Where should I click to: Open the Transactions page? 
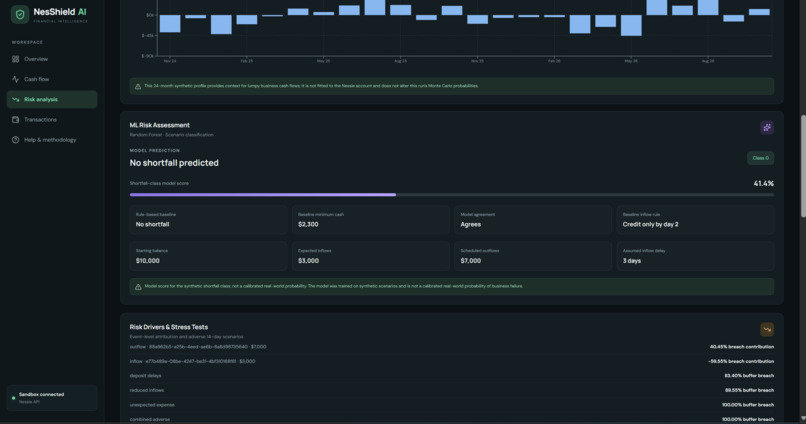52,120
